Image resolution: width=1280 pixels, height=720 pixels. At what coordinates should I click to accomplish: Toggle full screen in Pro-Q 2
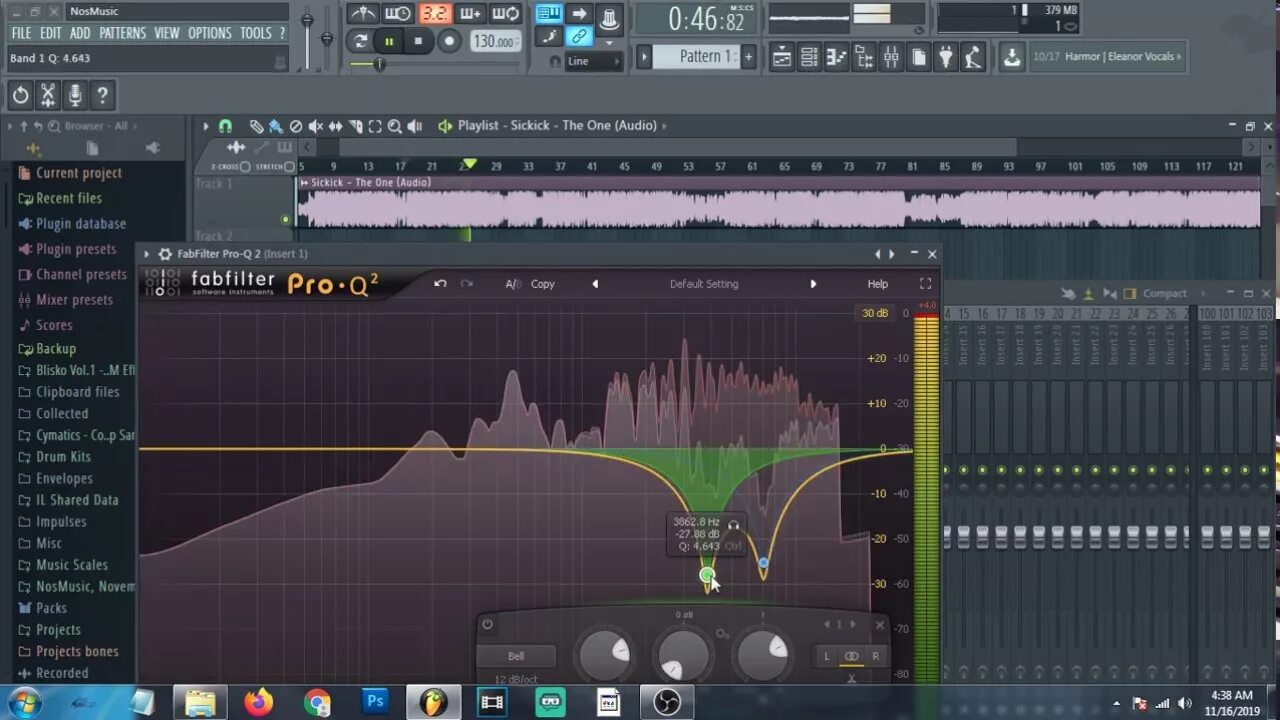[x=925, y=284]
